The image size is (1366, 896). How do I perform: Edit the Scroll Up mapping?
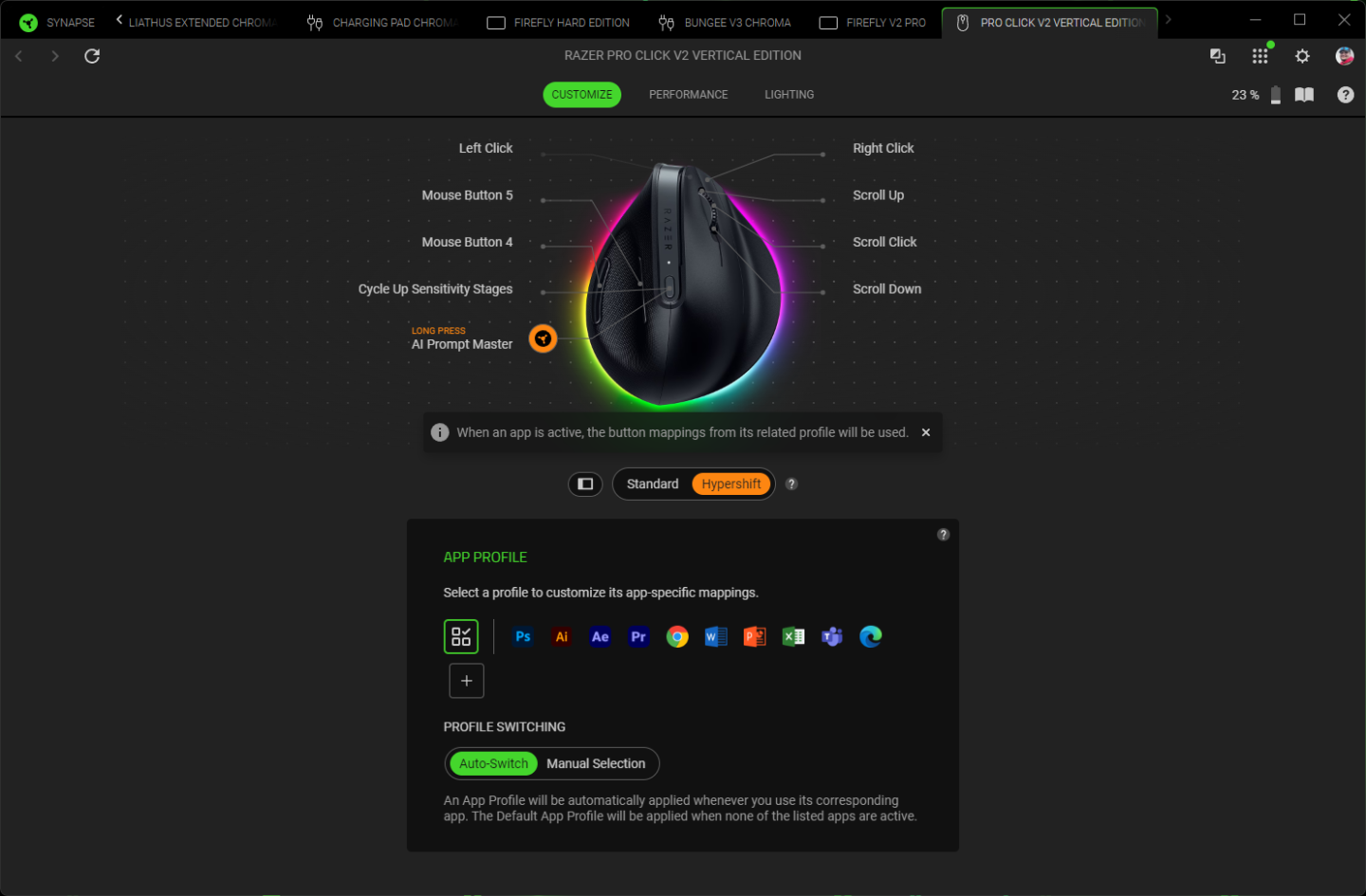(x=878, y=195)
